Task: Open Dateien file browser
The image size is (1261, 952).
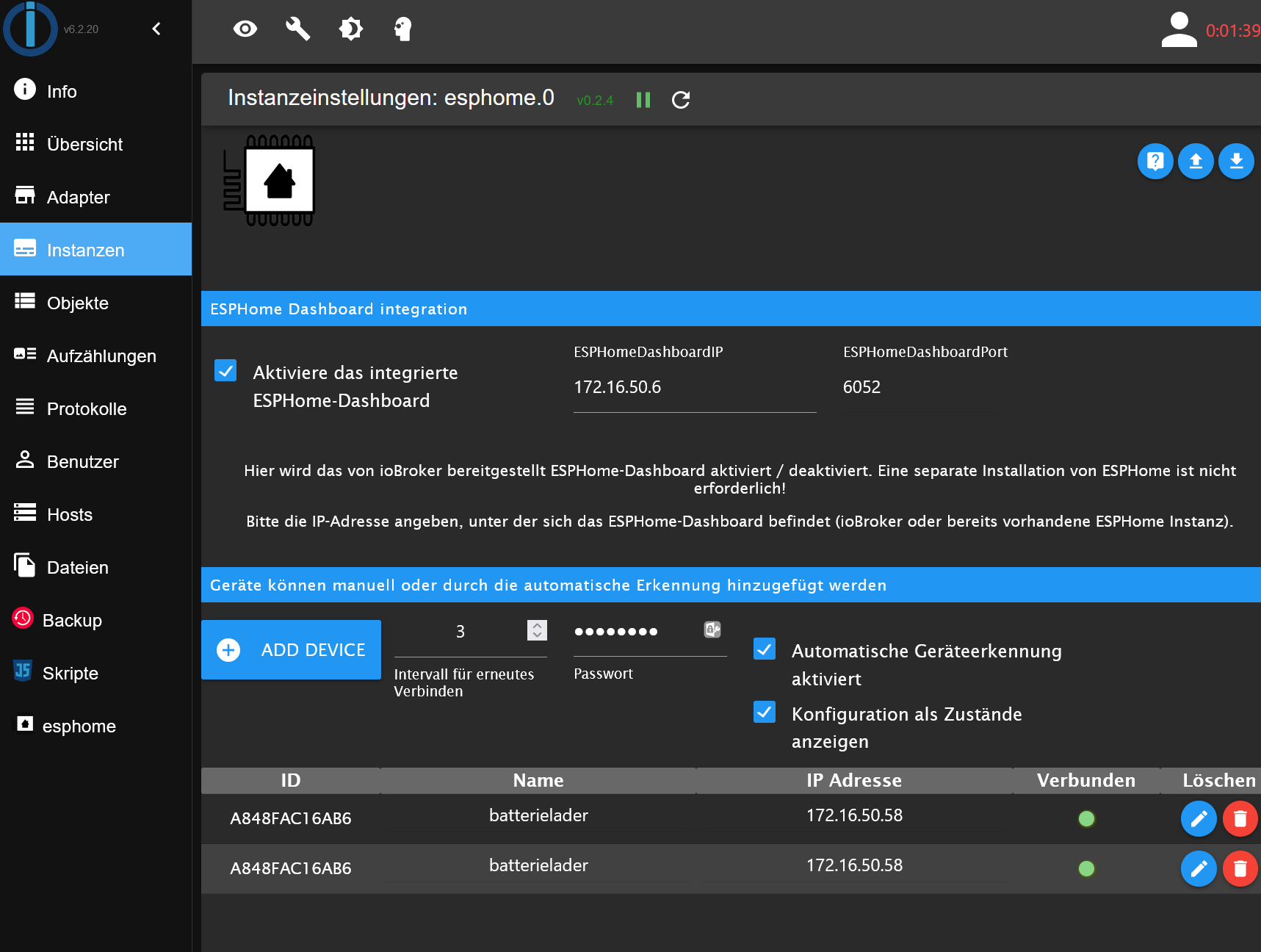Action: pos(95,567)
